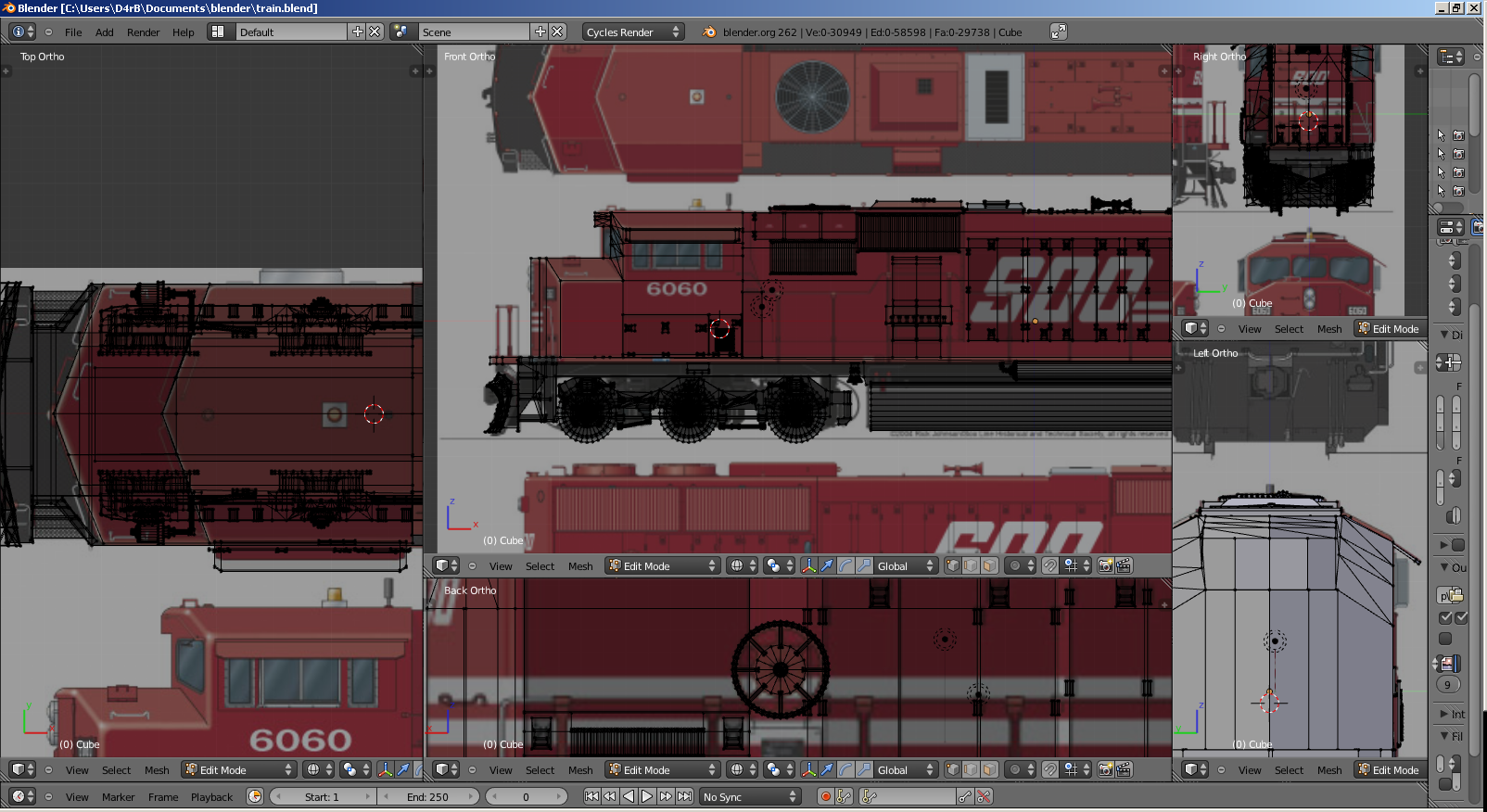This screenshot has width=1487, height=812.
Task: Open the editor type selector in the Info header
Action: tap(22, 32)
